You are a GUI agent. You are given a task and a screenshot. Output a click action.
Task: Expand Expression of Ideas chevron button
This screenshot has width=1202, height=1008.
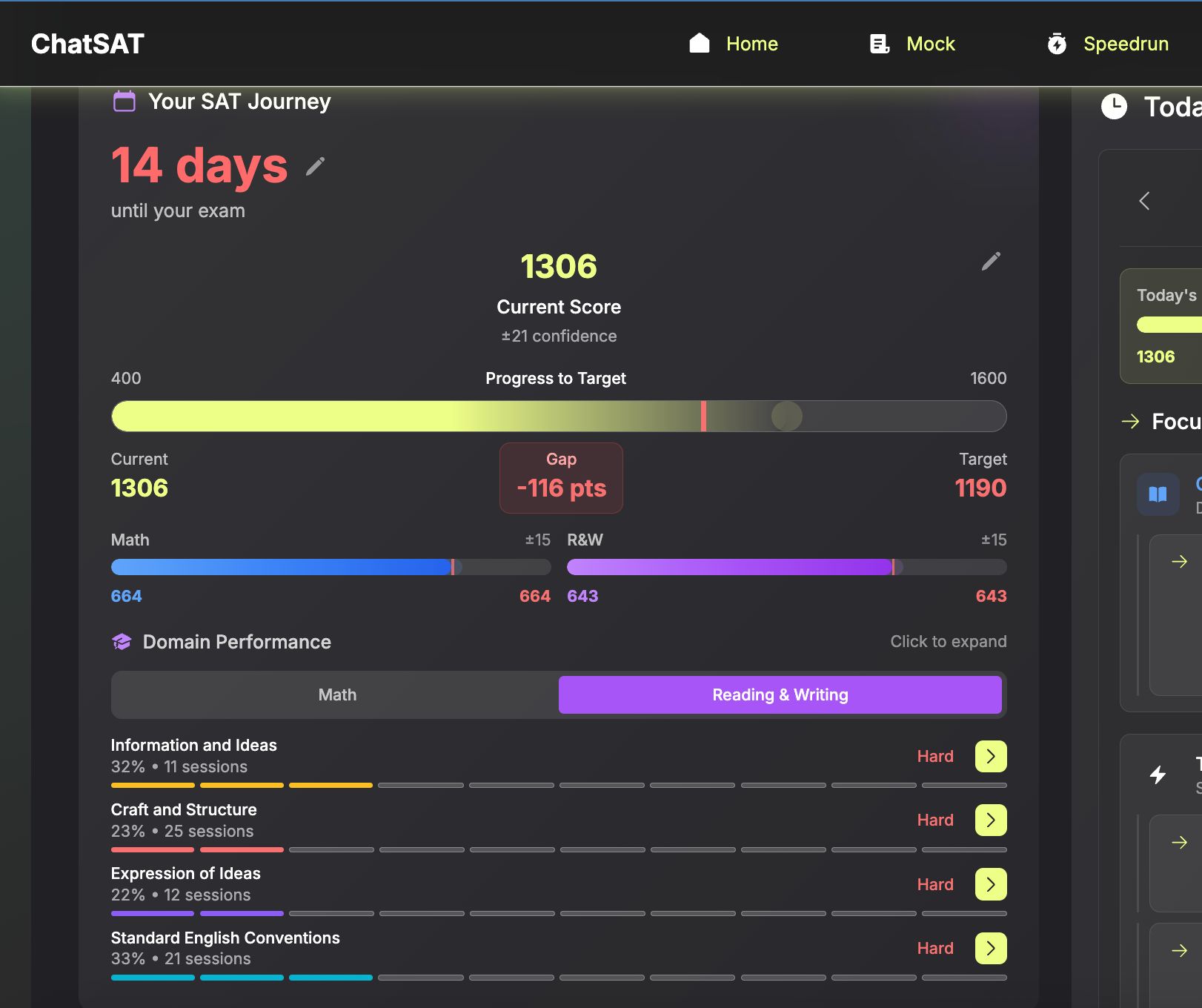(990, 884)
